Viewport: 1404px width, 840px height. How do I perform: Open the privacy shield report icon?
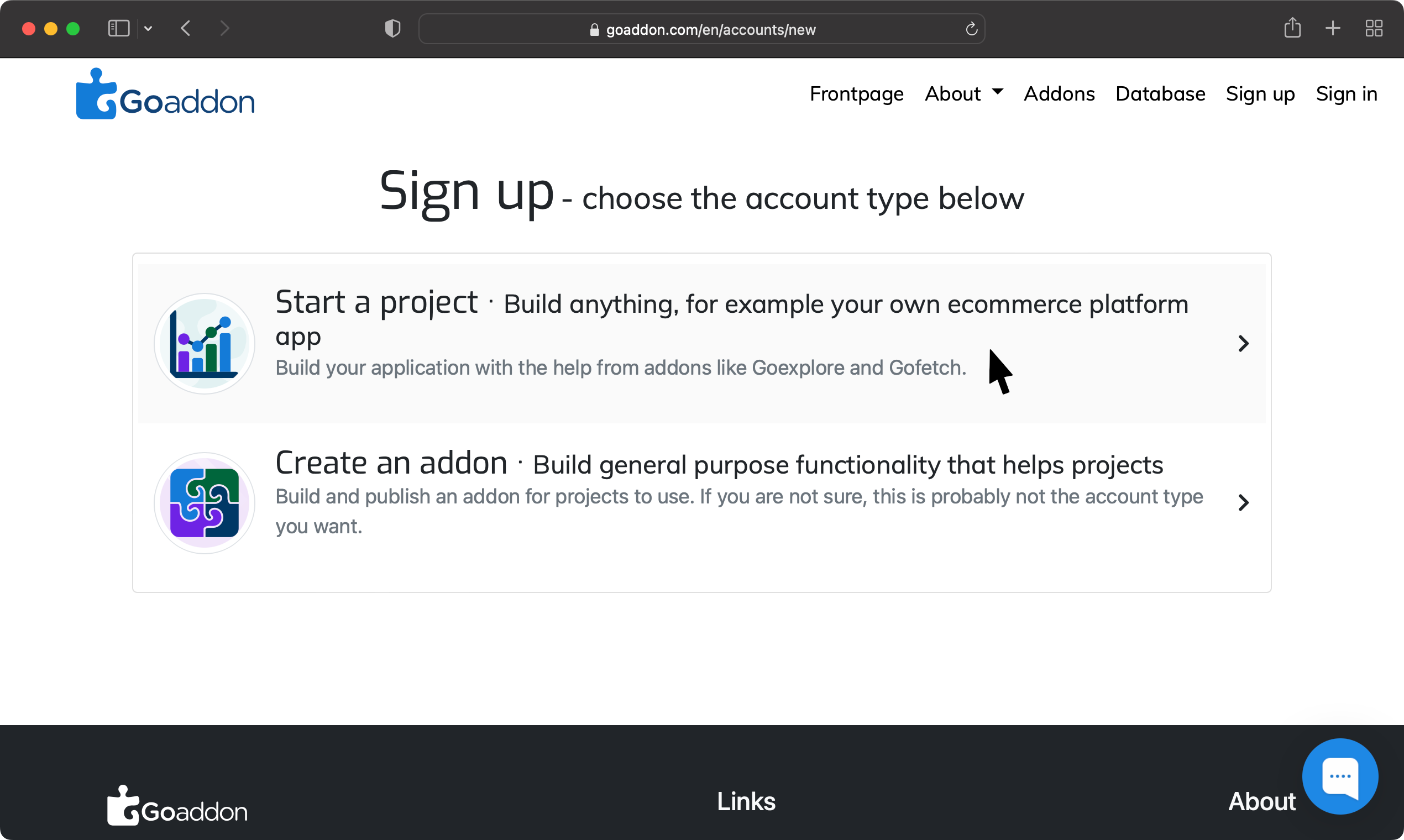click(x=392, y=28)
